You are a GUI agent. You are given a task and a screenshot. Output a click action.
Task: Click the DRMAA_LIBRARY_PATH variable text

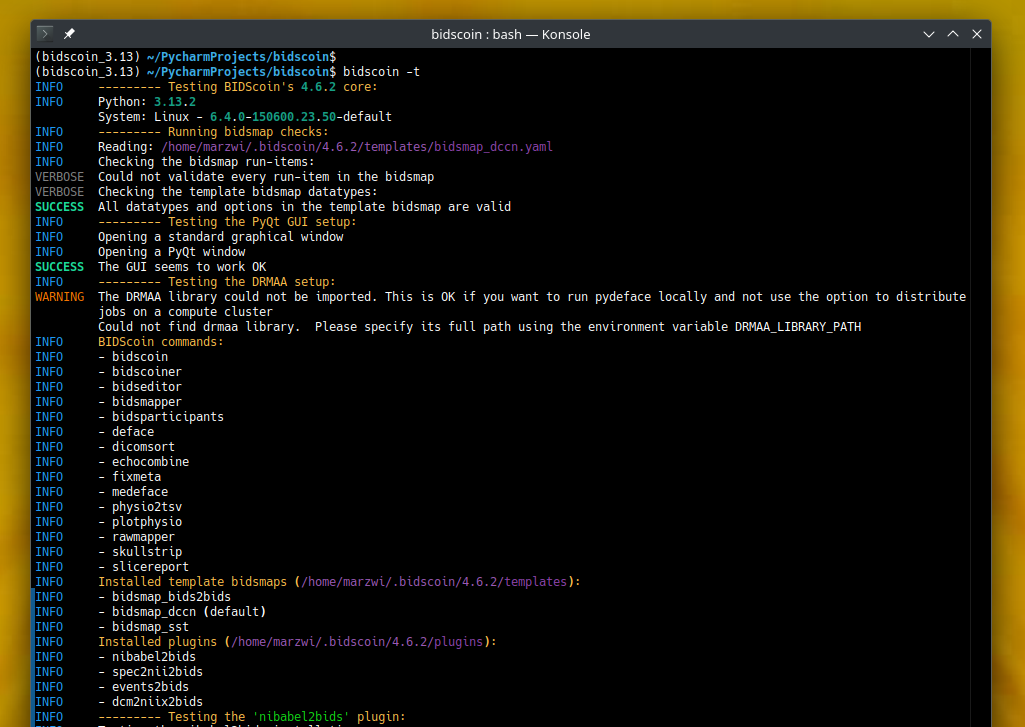click(798, 327)
